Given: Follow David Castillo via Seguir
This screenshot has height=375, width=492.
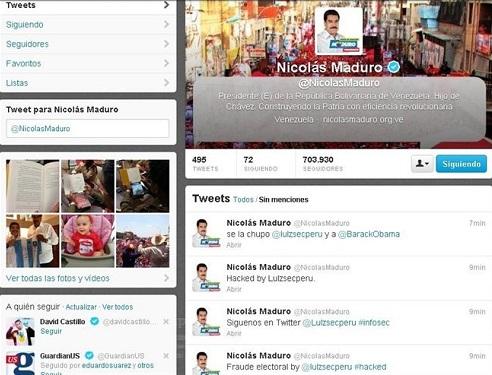Looking at the screenshot, I should [x=51, y=331].
